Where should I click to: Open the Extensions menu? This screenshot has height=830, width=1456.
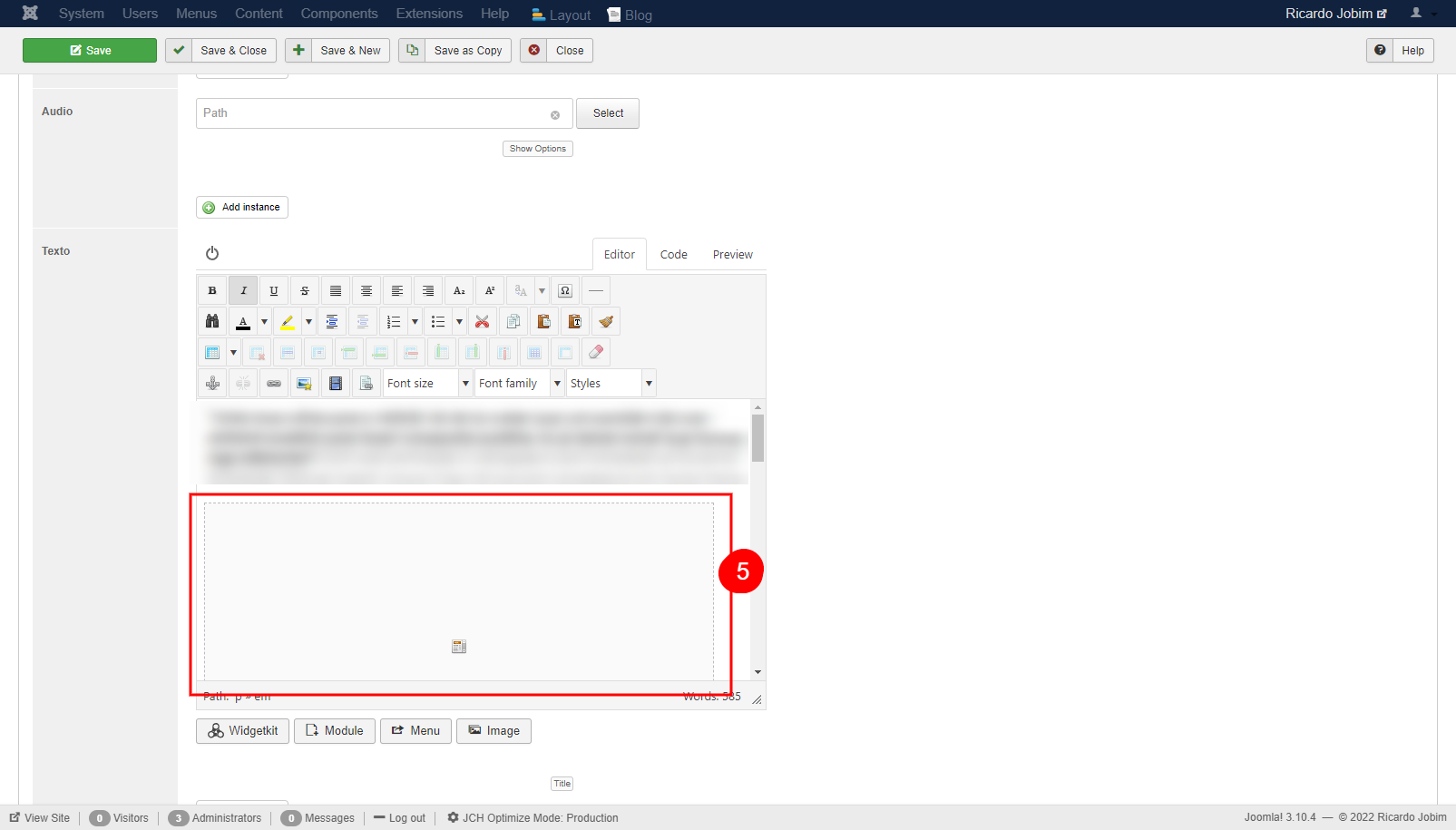pyautogui.click(x=428, y=14)
